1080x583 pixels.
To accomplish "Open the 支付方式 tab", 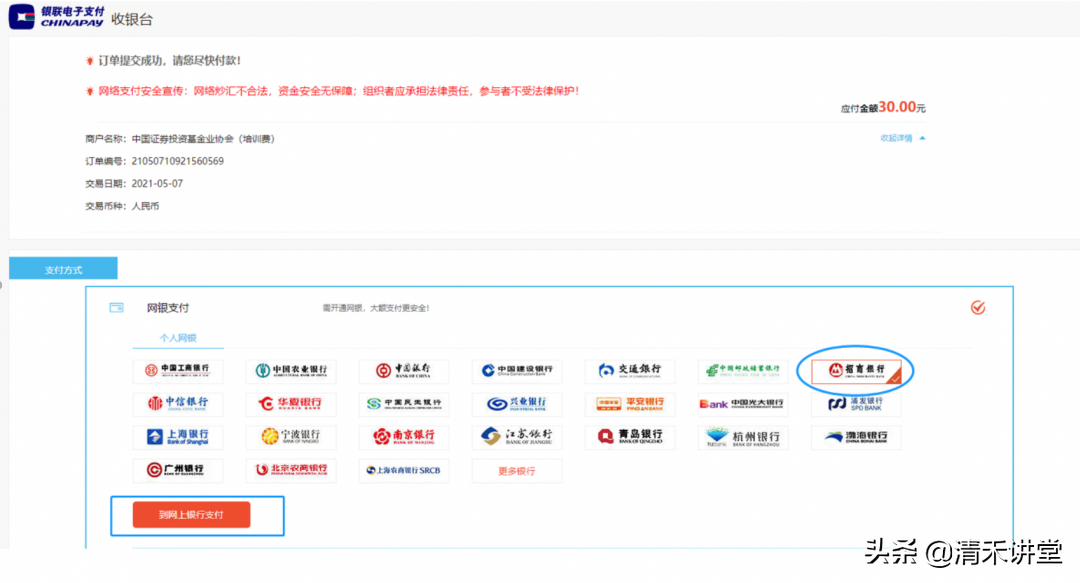I will click(x=63, y=269).
